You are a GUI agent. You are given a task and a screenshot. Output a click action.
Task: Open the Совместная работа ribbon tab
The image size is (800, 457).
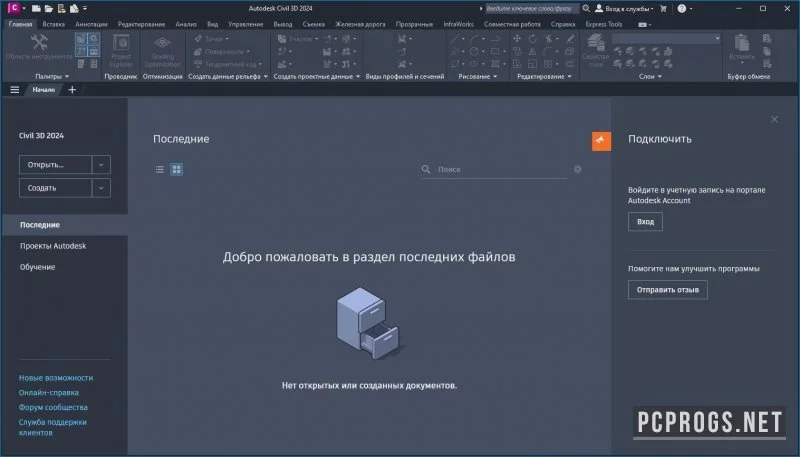pos(512,24)
